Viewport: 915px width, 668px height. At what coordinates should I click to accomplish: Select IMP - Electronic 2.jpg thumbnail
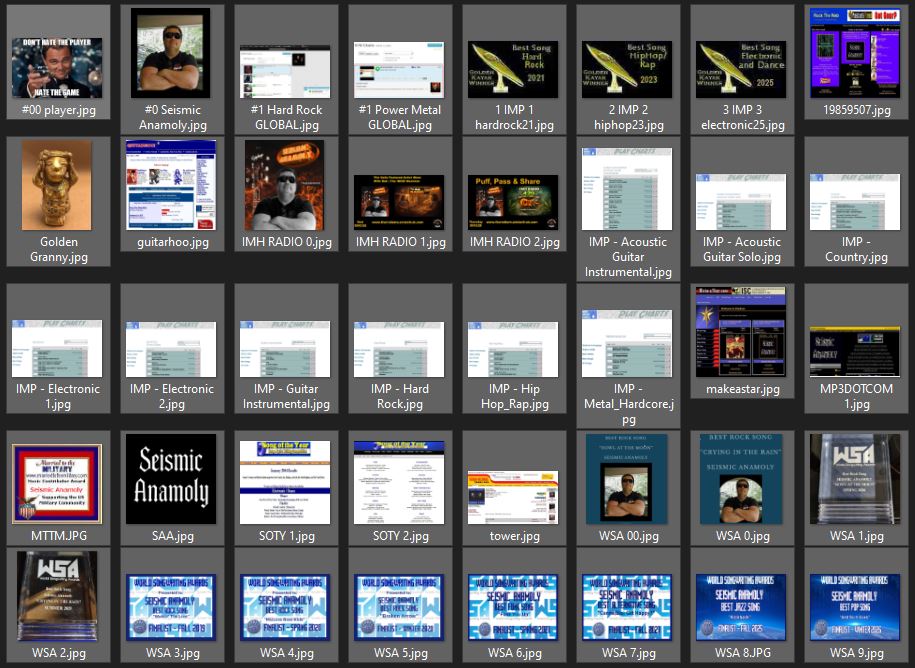(171, 349)
